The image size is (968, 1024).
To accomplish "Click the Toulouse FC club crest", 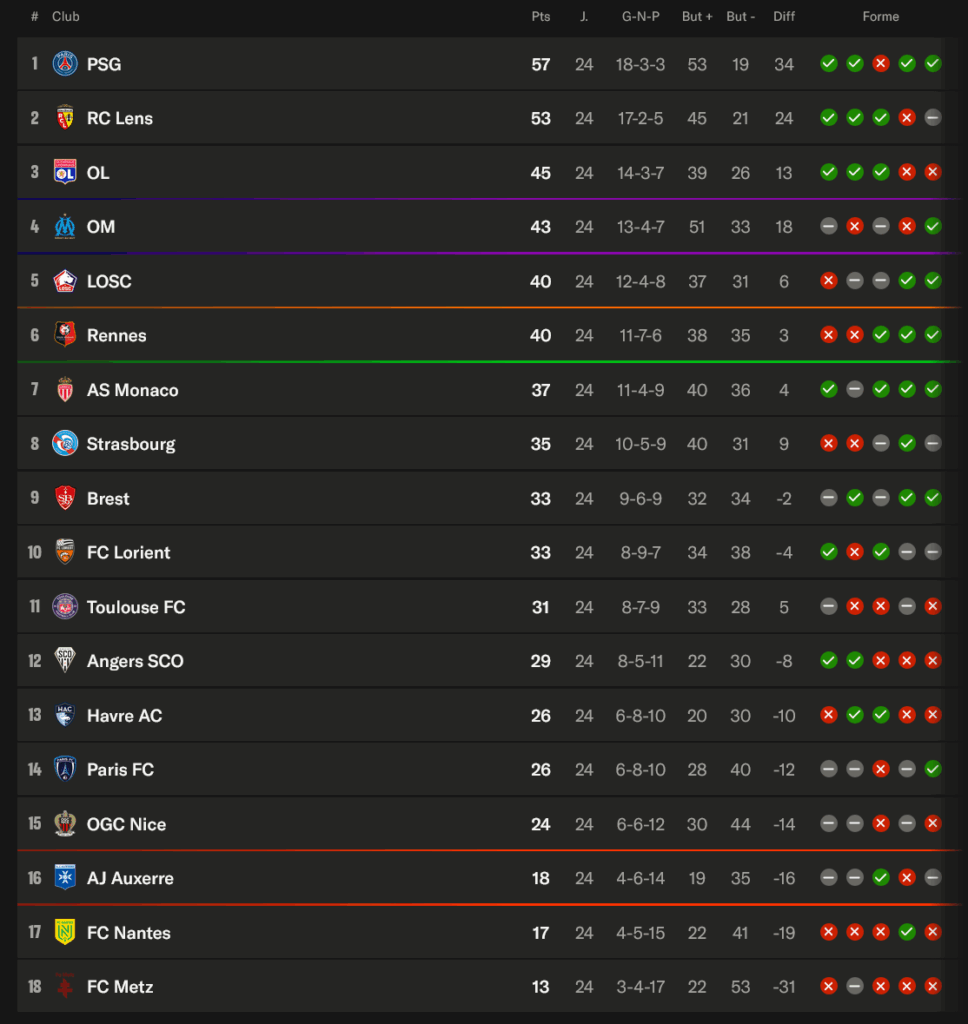I will tap(65, 607).
